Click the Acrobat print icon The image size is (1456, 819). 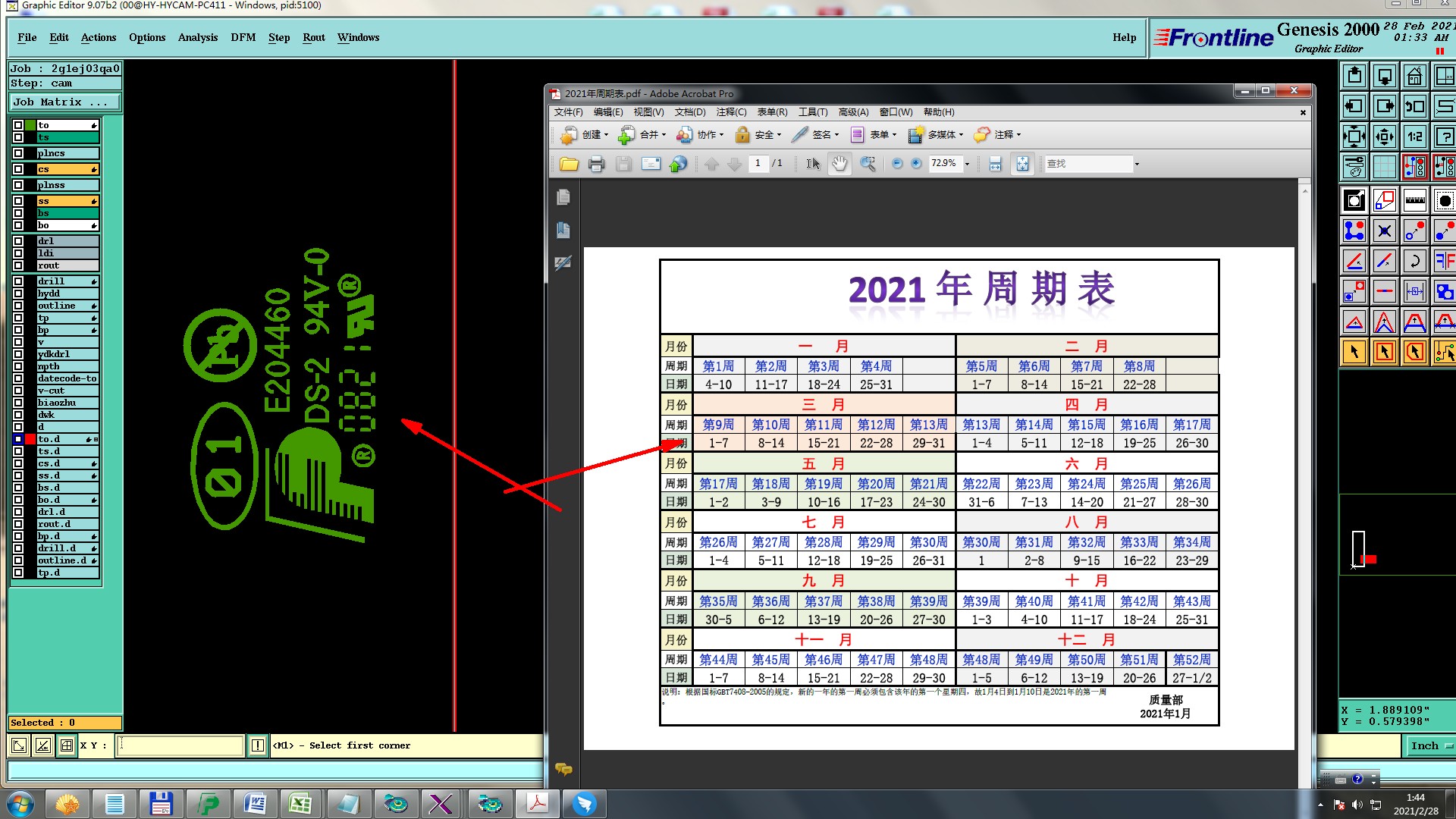pyautogui.click(x=596, y=164)
